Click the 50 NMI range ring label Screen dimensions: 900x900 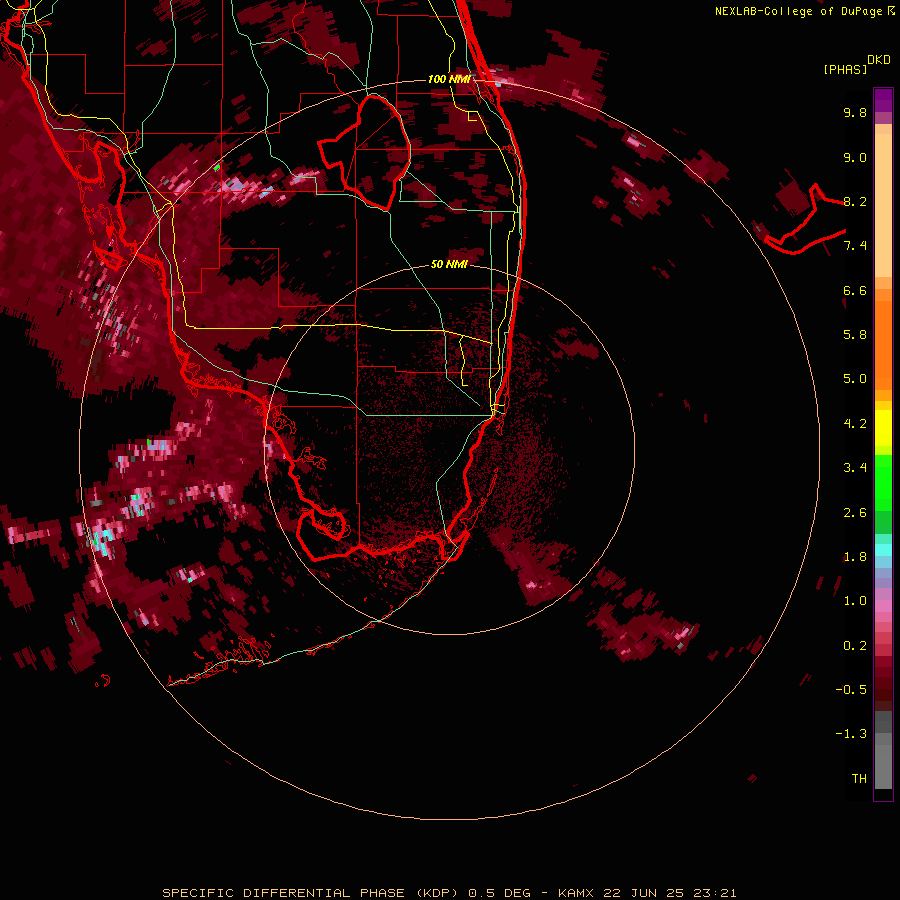pos(449,264)
